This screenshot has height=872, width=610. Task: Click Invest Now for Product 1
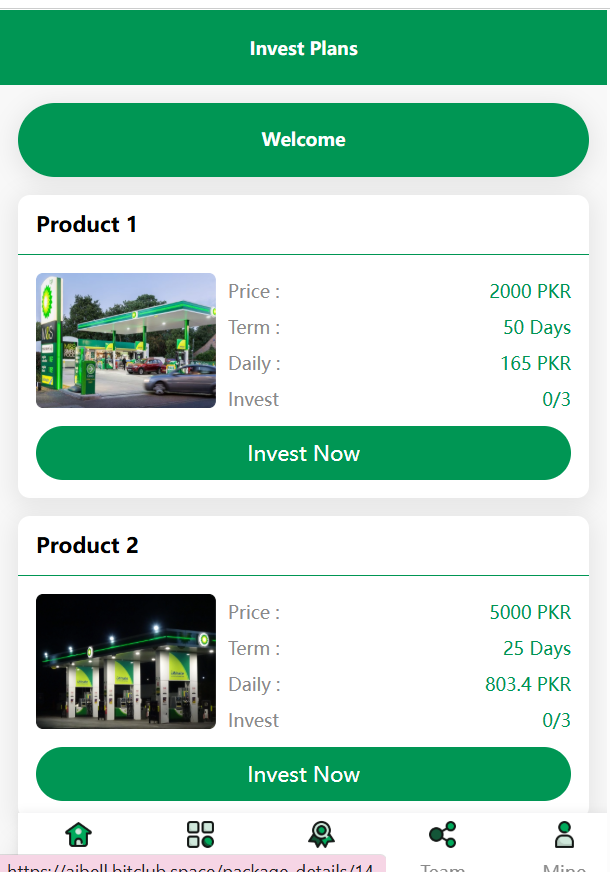tap(303, 453)
